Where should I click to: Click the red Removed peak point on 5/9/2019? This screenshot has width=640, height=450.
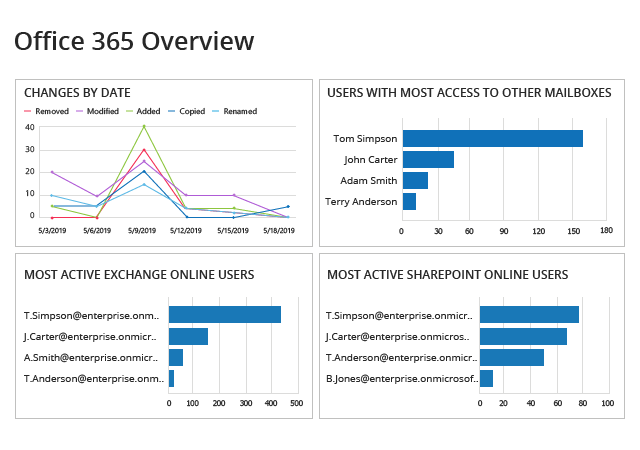(144, 149)
